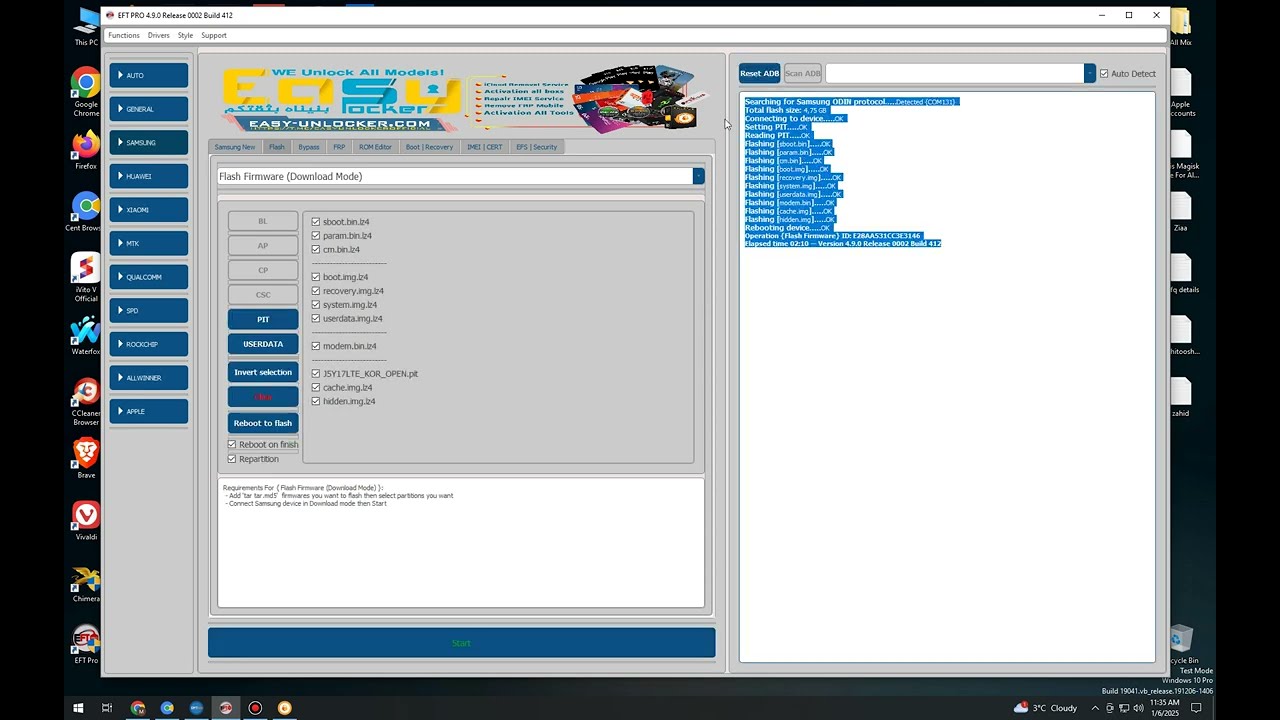The image size is (1280, 720).
Task: Open Flash Firmware mode dropdown
Action: pos(698,176)
